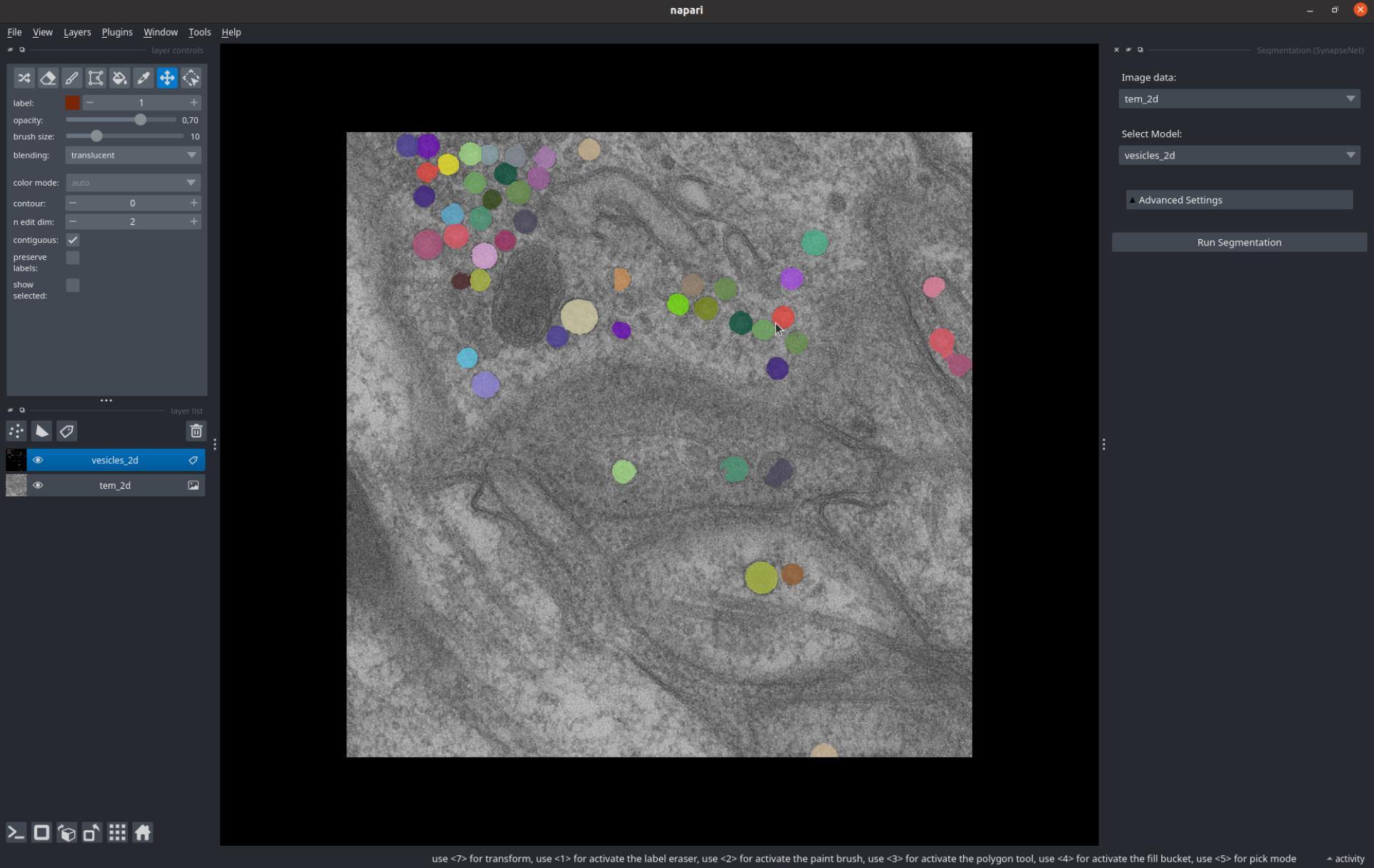Screen dimensions: 1374x868
Task: Shuffle label colors
Action: [x=24, y=78]
